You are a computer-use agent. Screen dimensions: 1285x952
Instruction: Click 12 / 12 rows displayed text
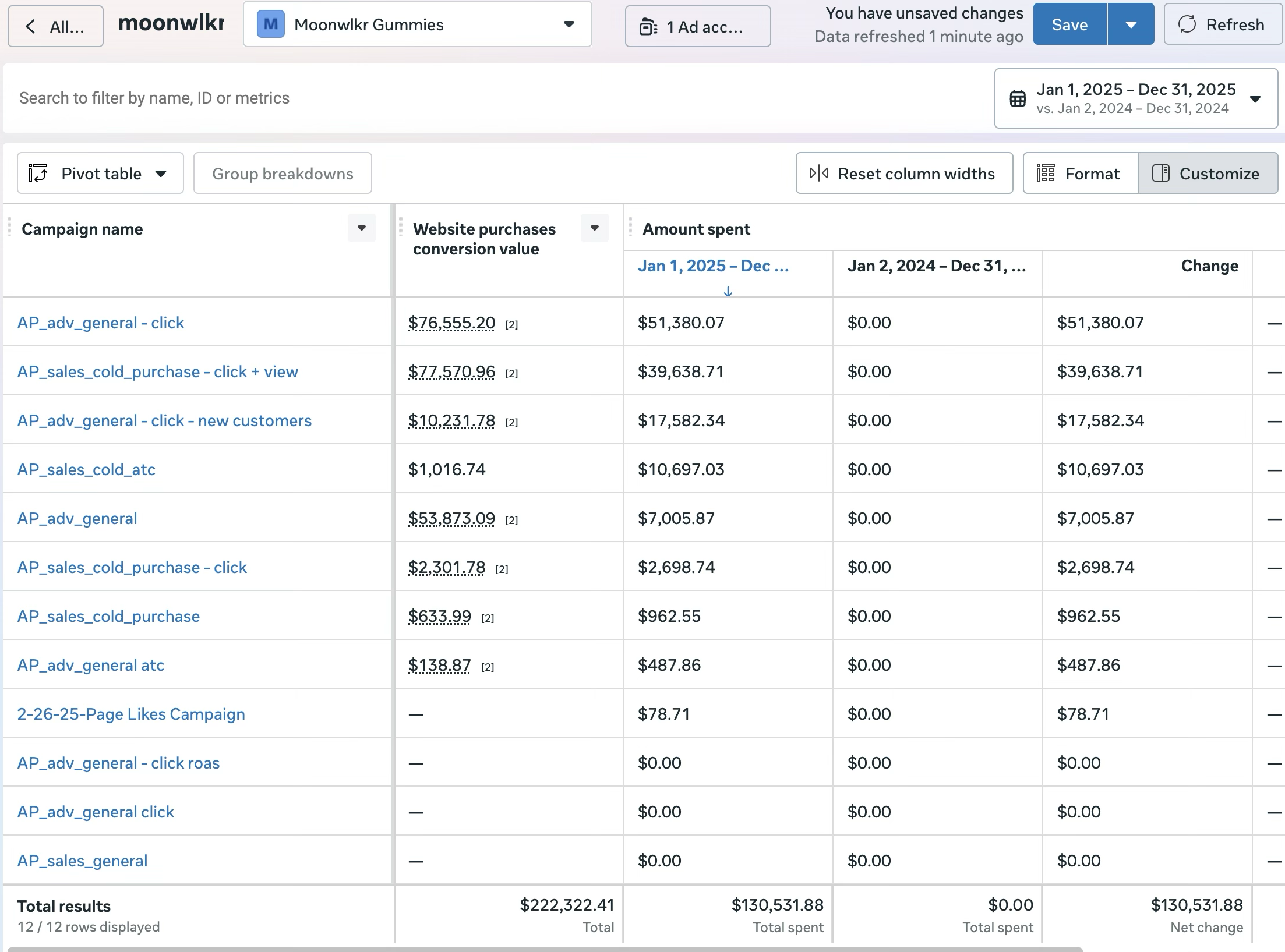tap(89, 926)
